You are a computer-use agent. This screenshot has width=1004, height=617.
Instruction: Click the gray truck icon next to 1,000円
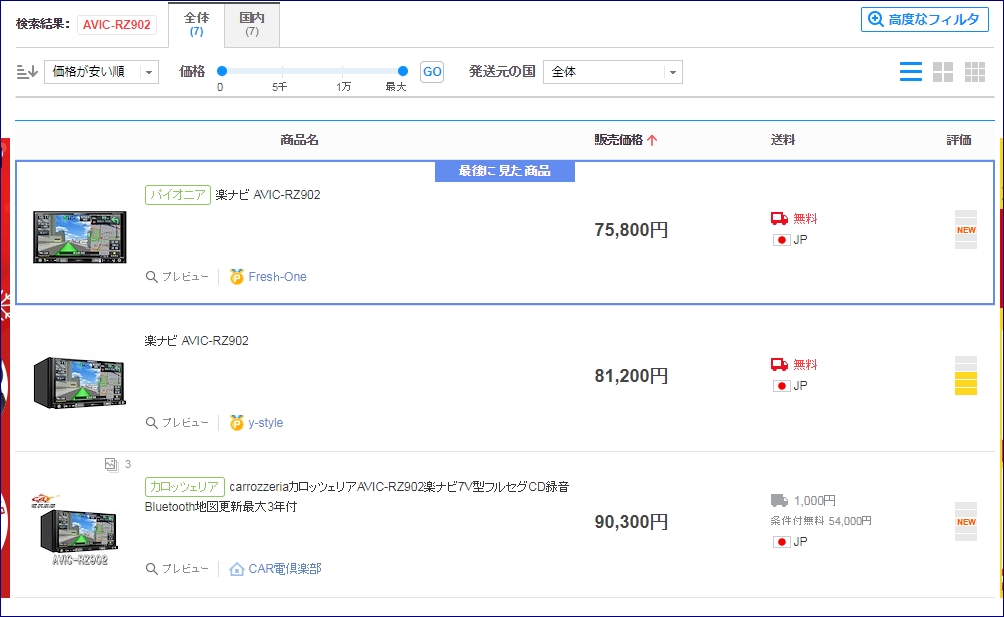[x=779, y=501]
